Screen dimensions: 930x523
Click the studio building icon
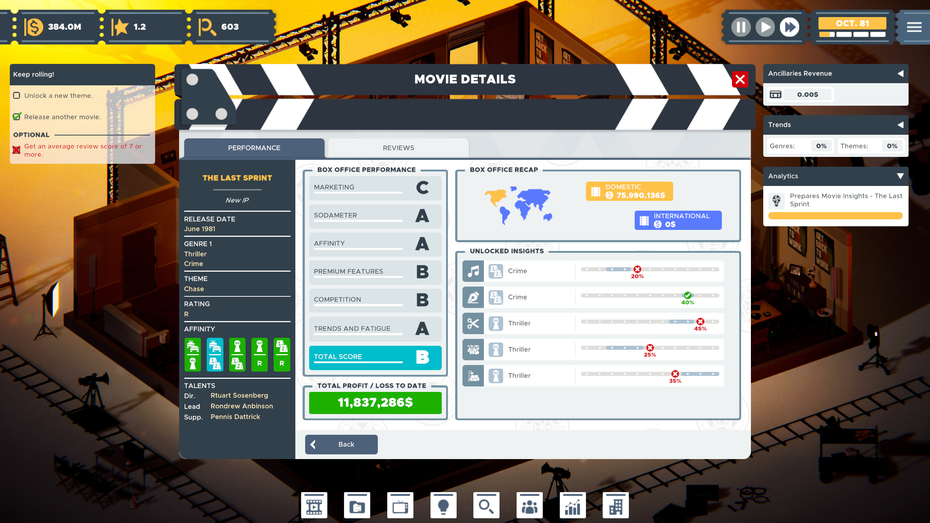[615, 506]
